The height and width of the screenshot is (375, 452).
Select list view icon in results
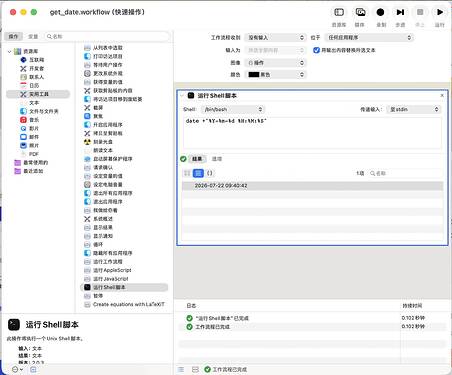coord(198,173)
